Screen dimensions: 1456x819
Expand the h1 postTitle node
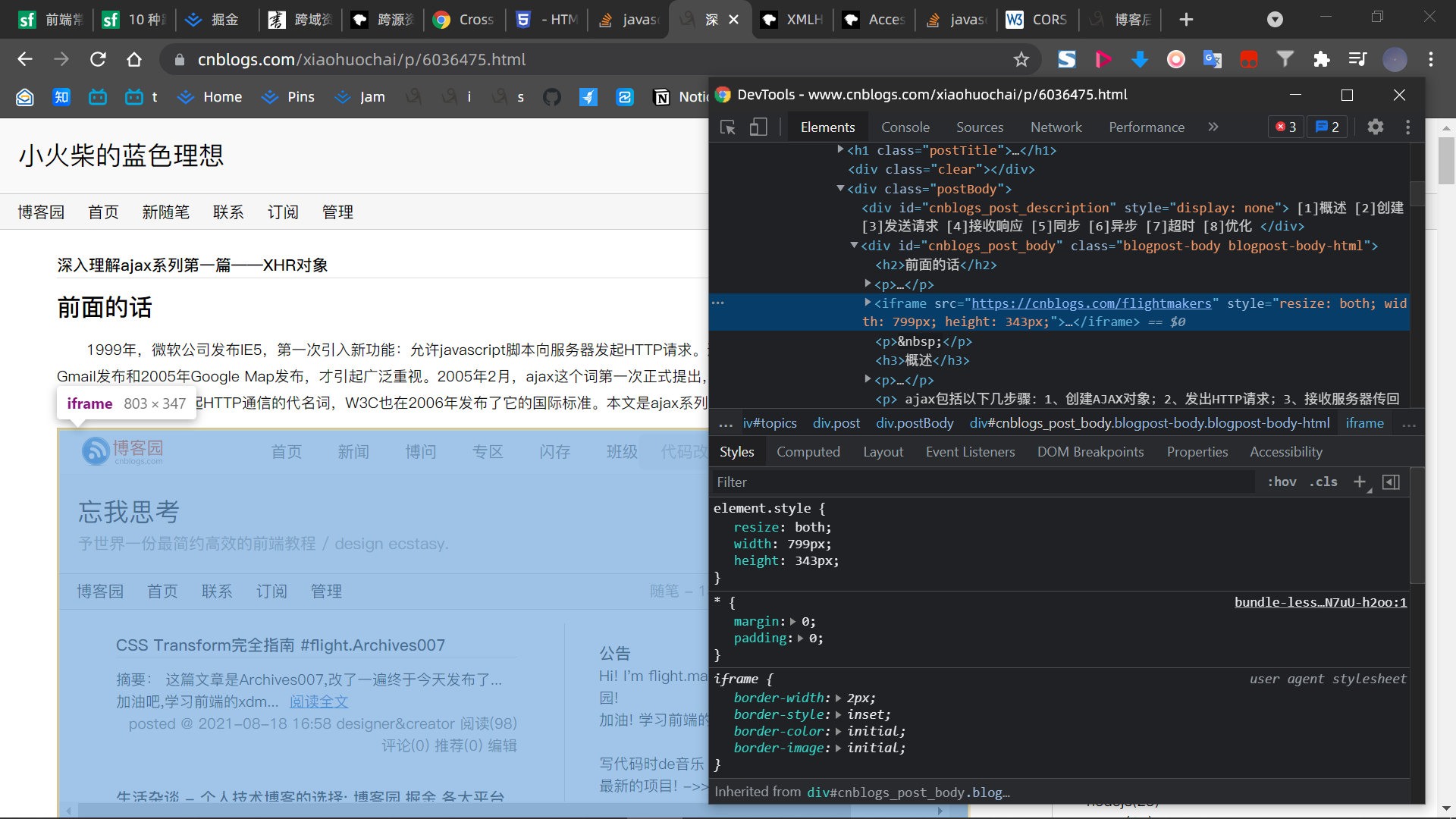click(840, 149)
